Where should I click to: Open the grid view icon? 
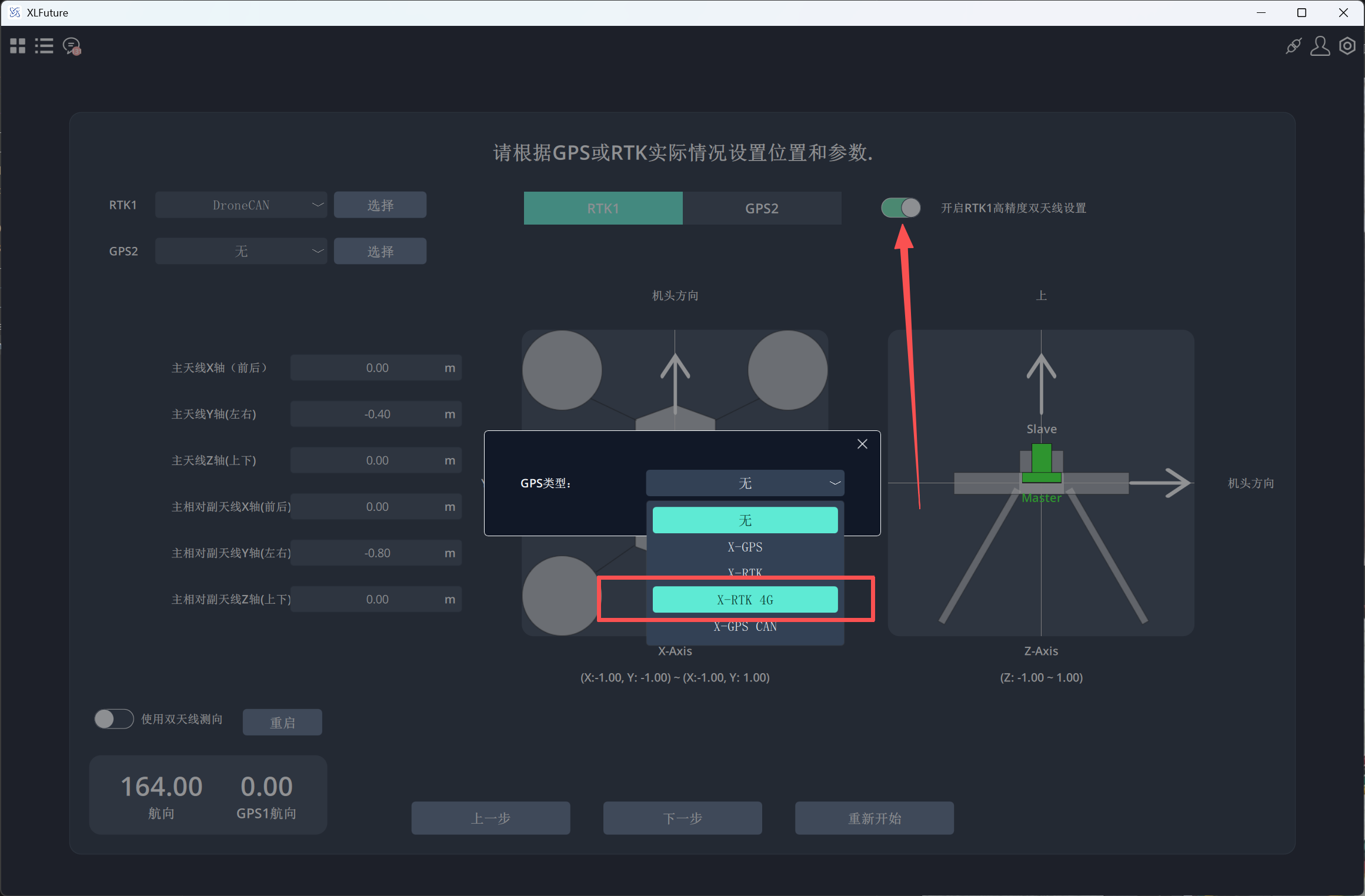(18, 46)
